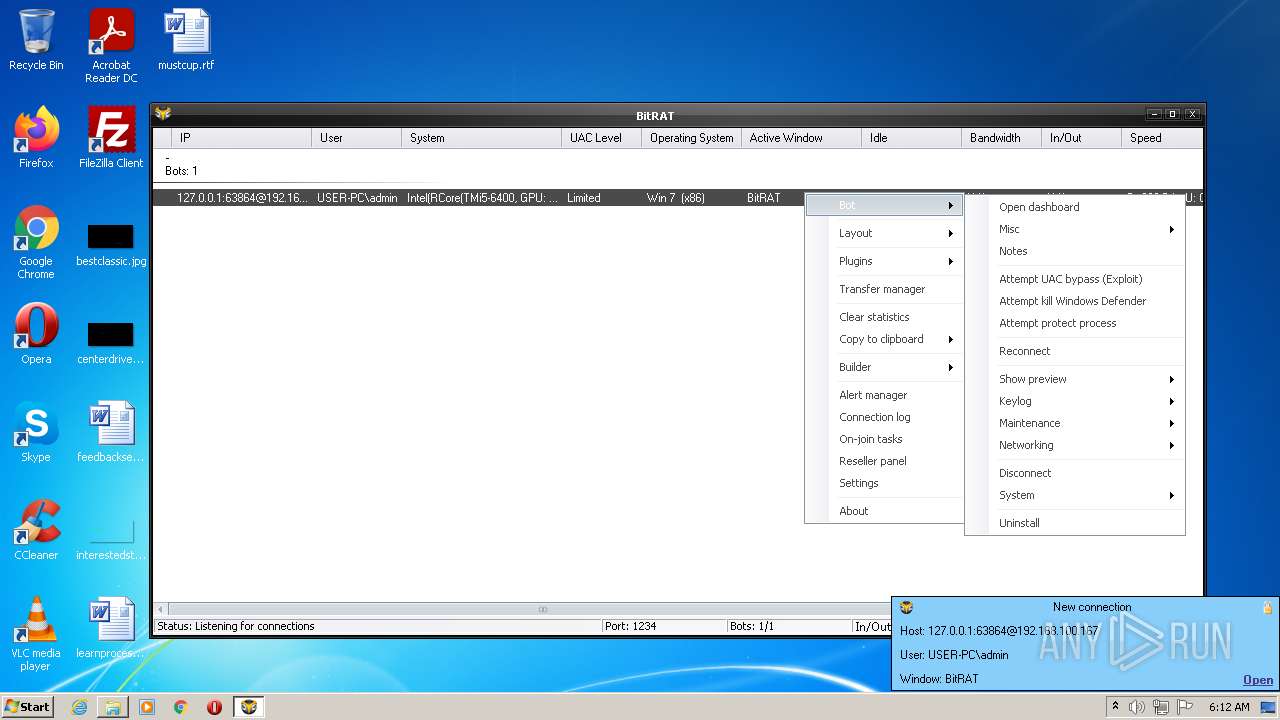
Task: Select Reconnect in the submenu
Action: [x=1075, y=351]
